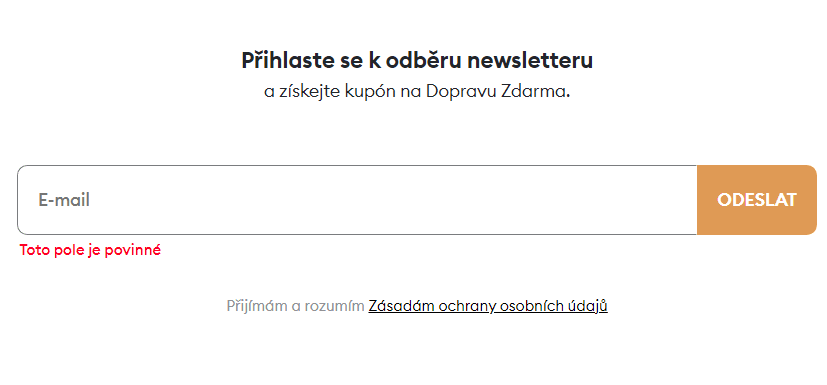This screenshot has height=385, width=827.
Task: Click the Přijímám a rozumím text
Action: 295,306
